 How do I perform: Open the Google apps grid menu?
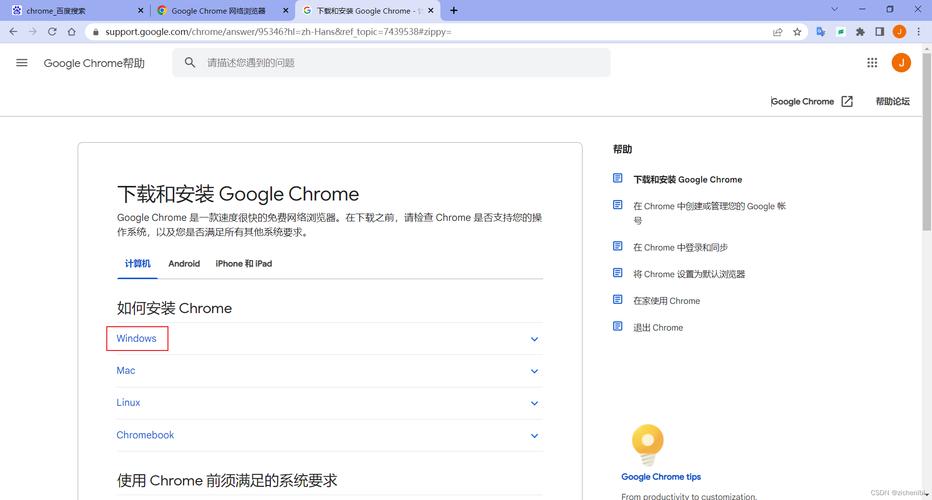pyautogui.click(x=872, y=63)
